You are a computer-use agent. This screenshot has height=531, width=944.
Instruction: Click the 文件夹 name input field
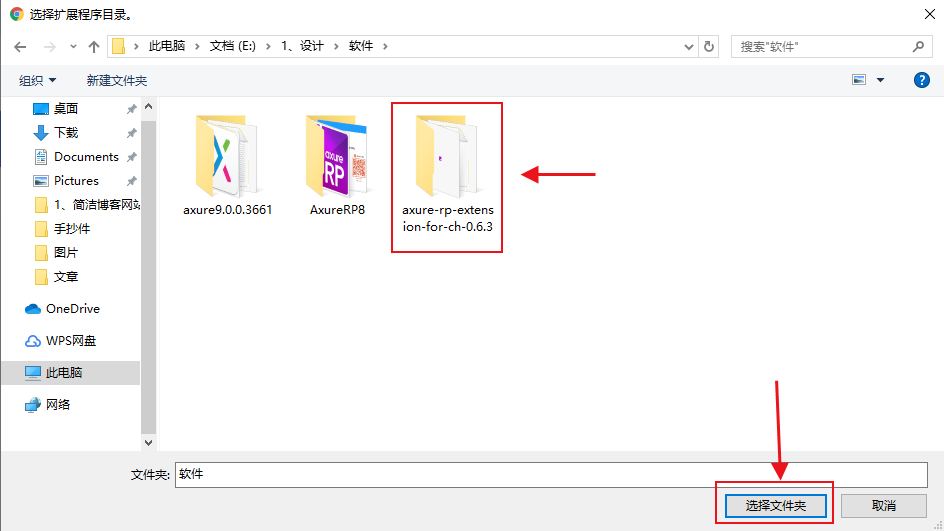[550, 474]
